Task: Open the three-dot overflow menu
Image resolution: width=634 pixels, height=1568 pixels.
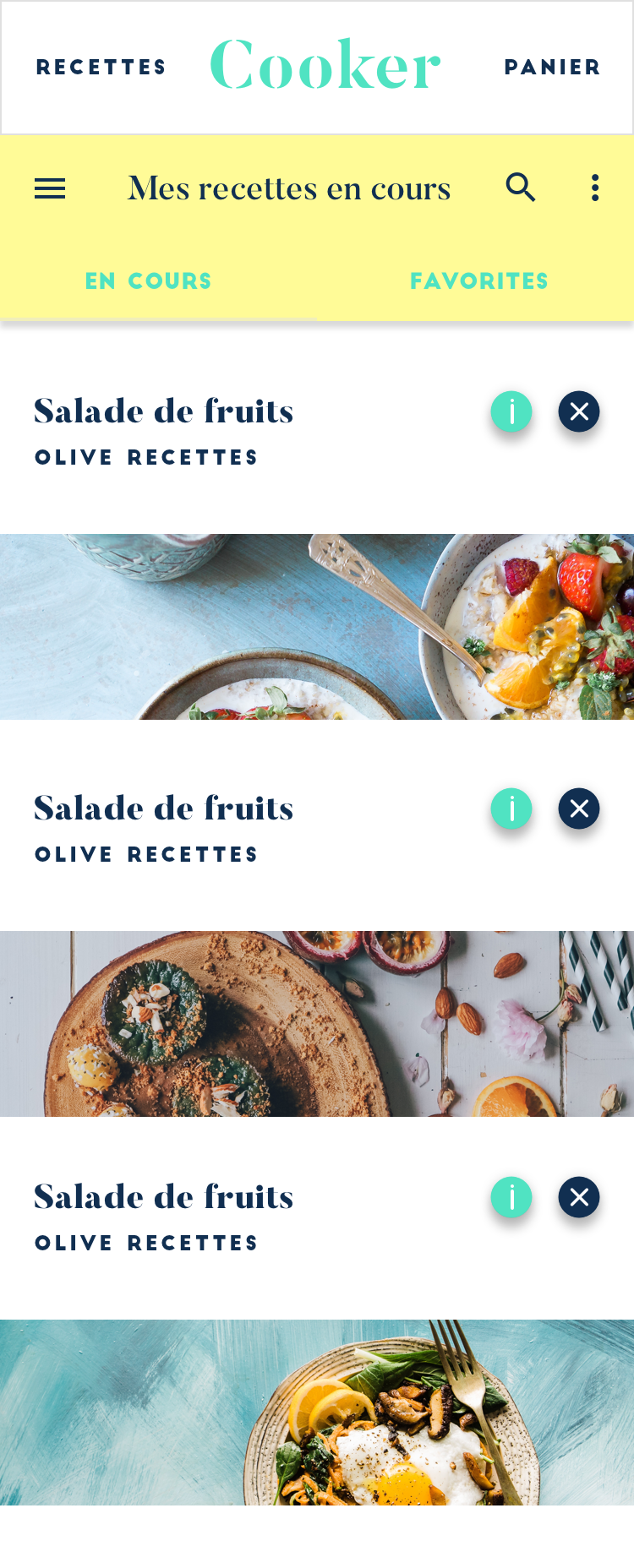Action: tap(595, 188)
